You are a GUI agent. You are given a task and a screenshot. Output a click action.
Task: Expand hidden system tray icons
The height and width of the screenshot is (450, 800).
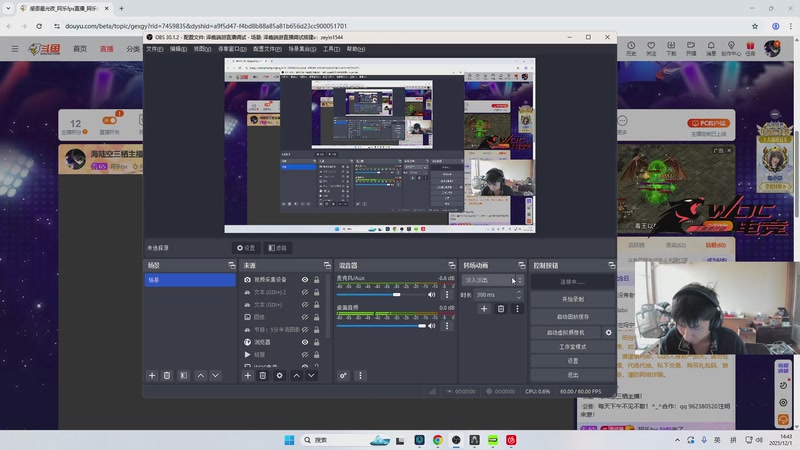677,440
